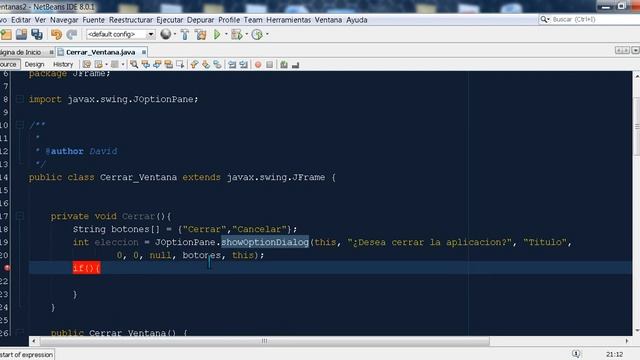This screenshot has height=360, width=640.
Task: Click the Last Edit editor toolbar icon
Action: (87, 64)
